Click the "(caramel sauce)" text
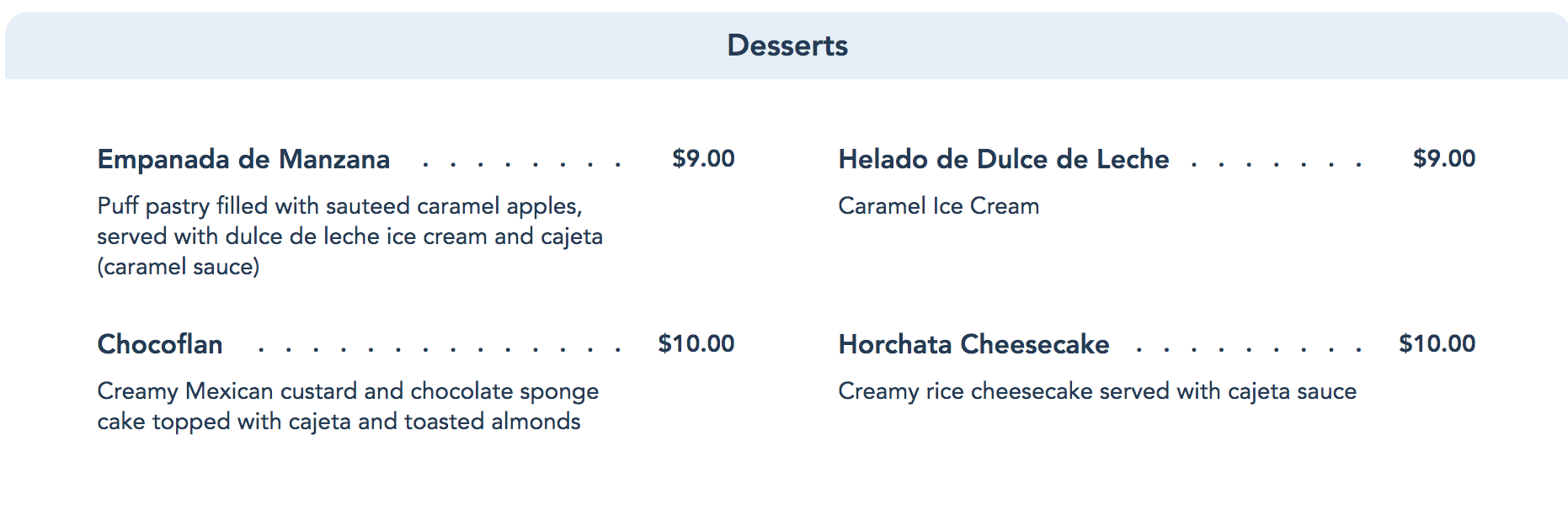This screenshot has width=1568, height=515. [179, 267]
